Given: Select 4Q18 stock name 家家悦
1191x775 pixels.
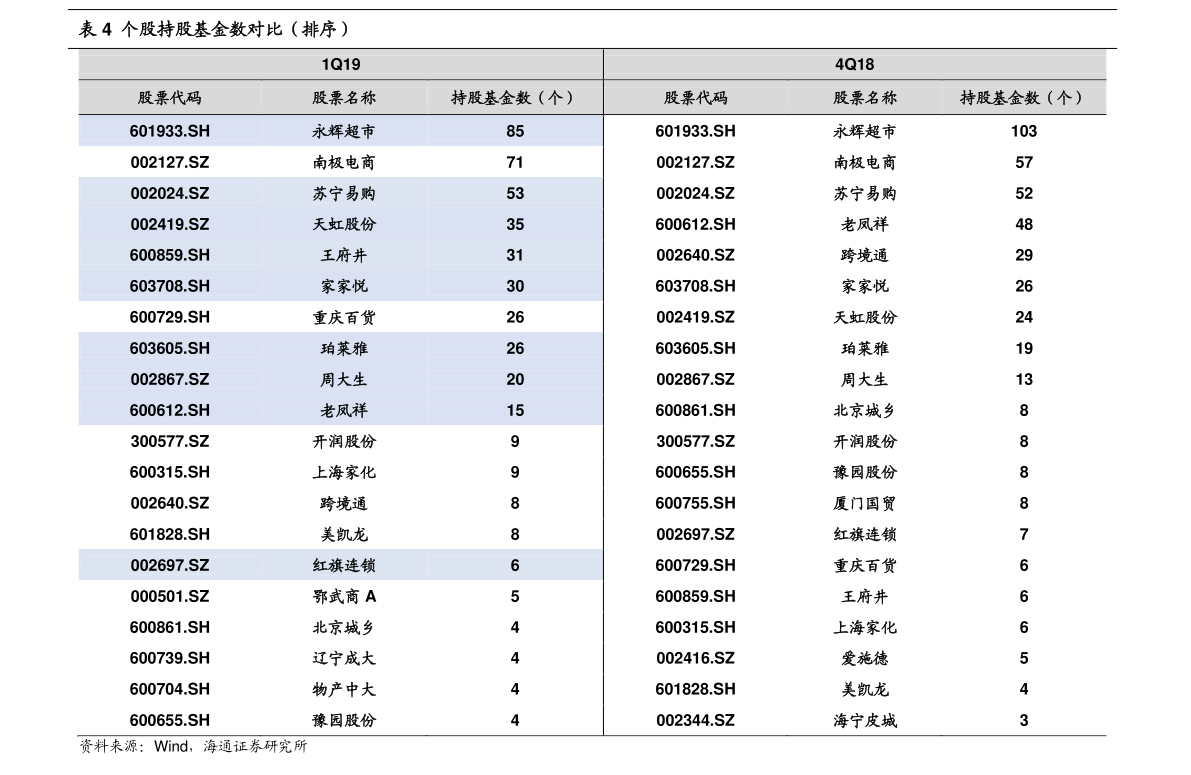Looking at the screenshot, I should (x=864, y=286).
